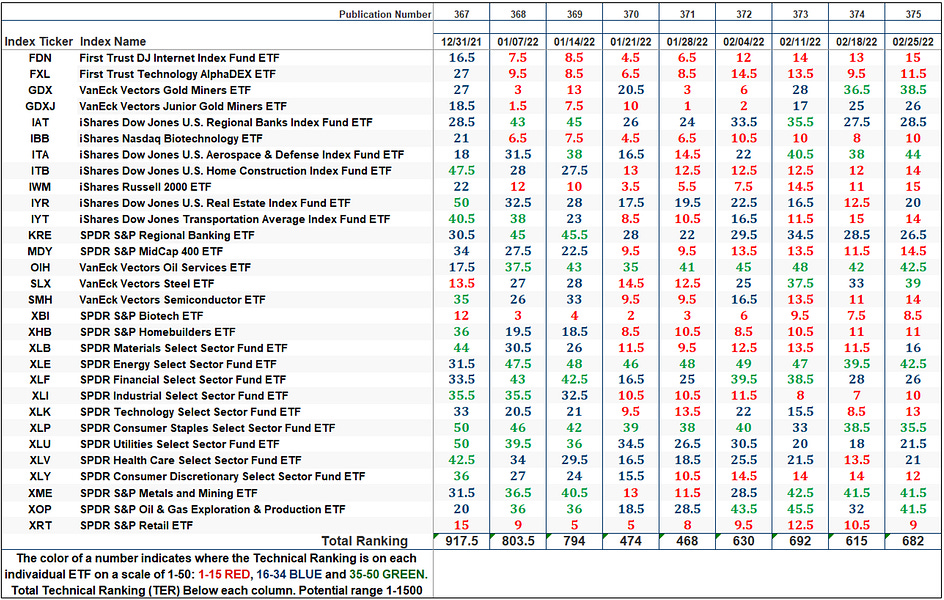Image resolution: width=944 pixels, height=600 pixels.
Task: Select 'SPDR Utilities Select Sector Fund ETF'
Action: click(179, 444)
